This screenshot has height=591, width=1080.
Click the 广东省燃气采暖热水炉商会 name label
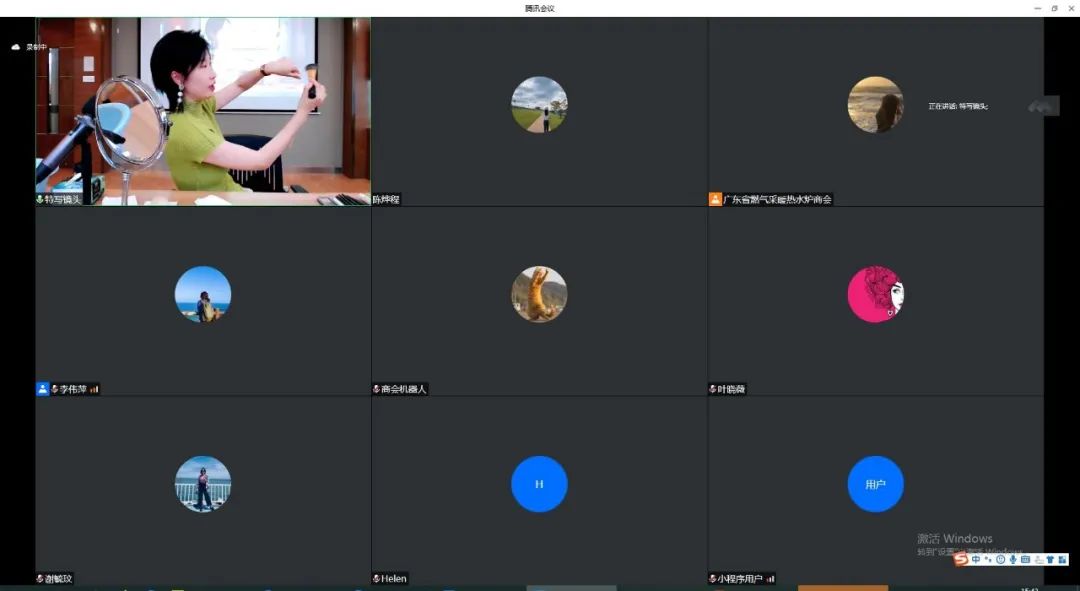tap(778, 200)
